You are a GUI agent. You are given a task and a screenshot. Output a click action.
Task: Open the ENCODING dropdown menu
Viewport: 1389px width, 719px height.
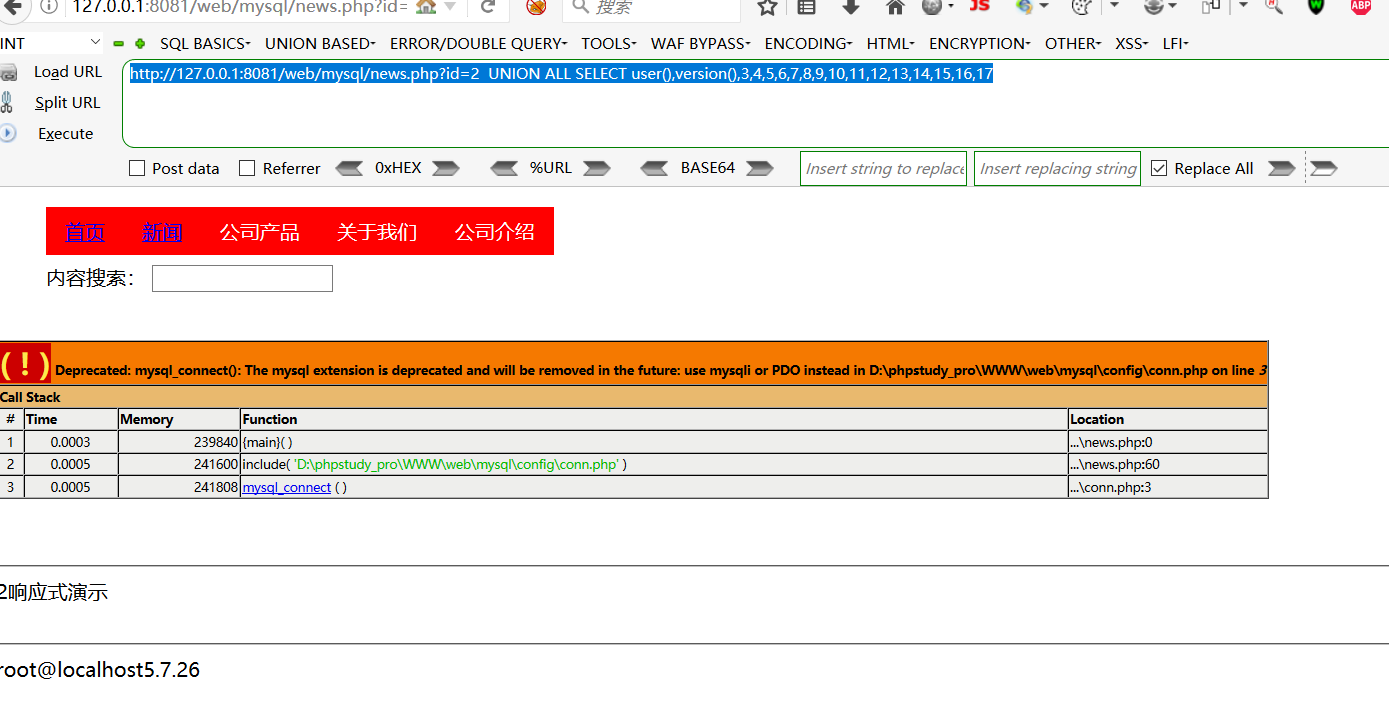[808, 44]
